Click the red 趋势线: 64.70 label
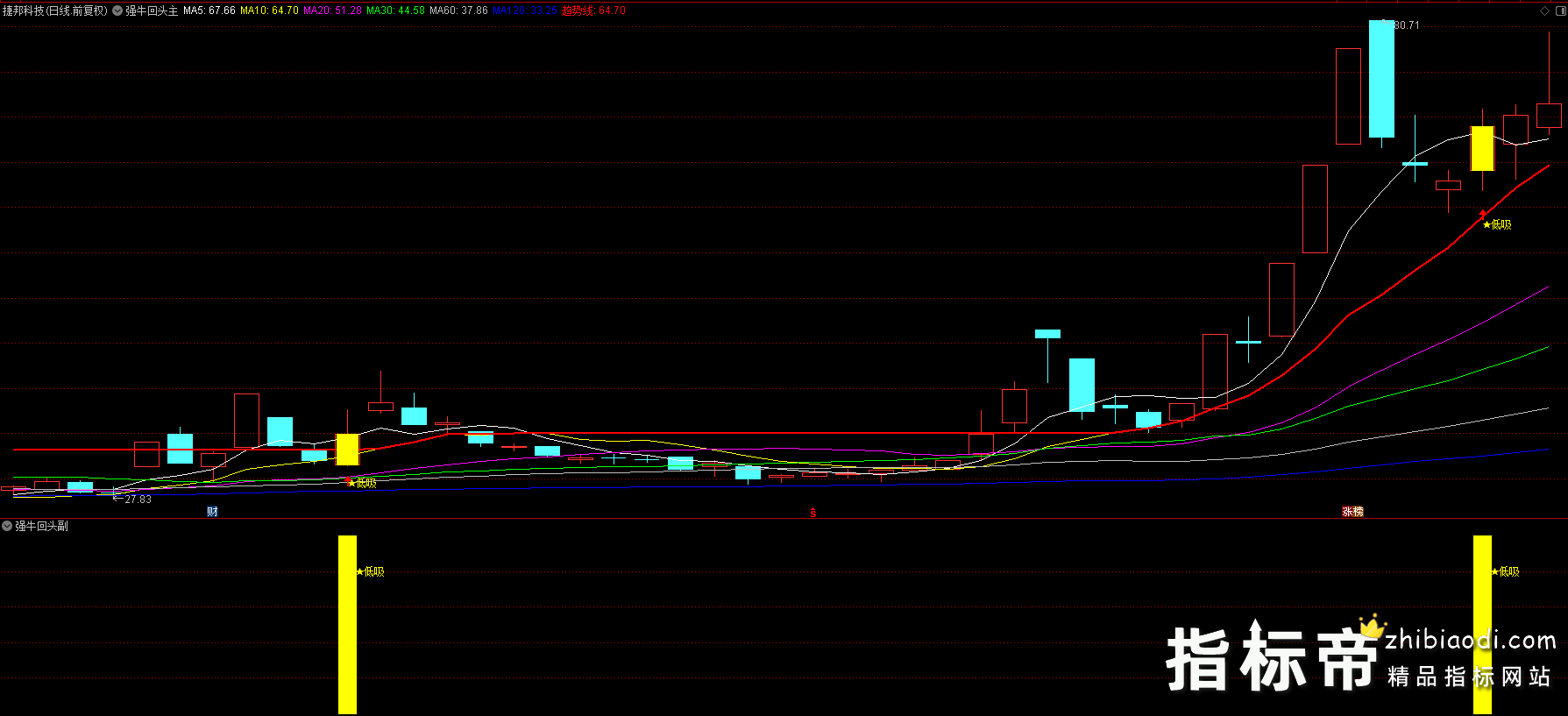 [x=594, y=11]
